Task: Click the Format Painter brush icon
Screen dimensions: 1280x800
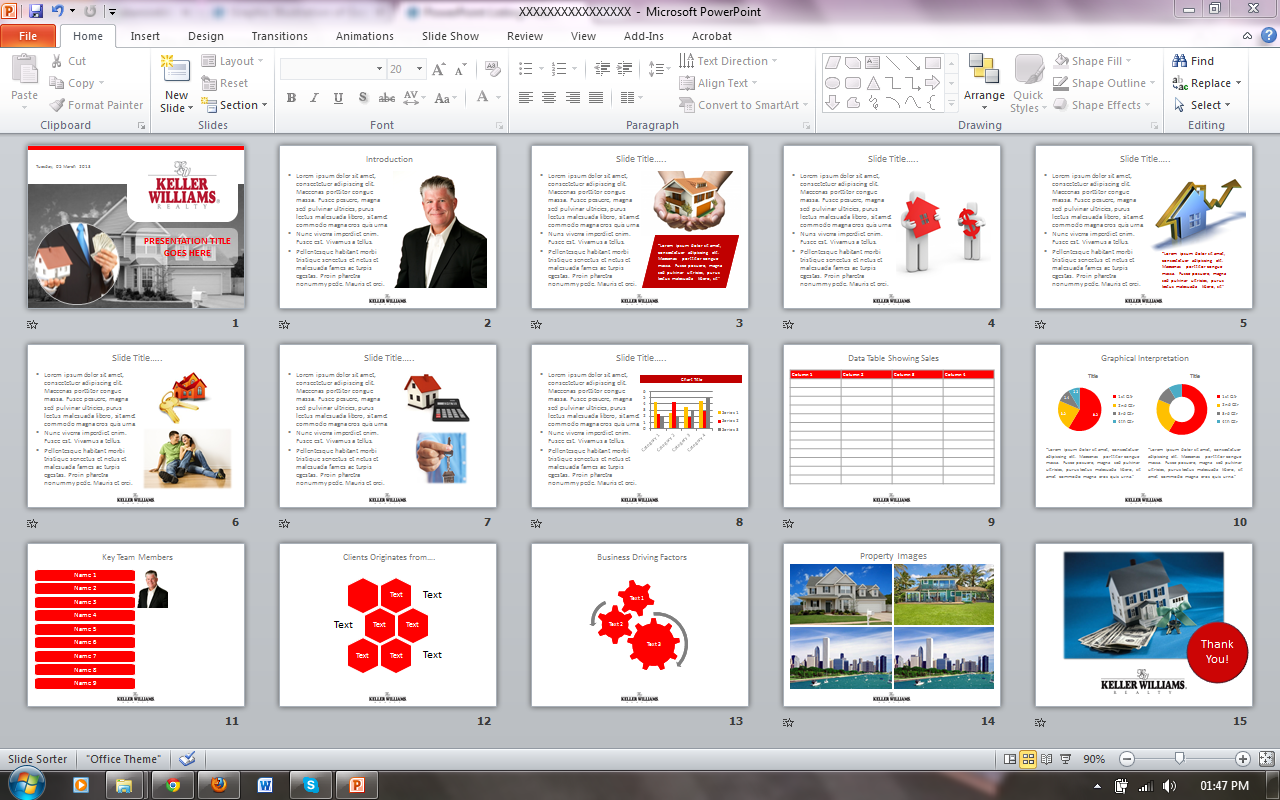Action: click(58, 105)
